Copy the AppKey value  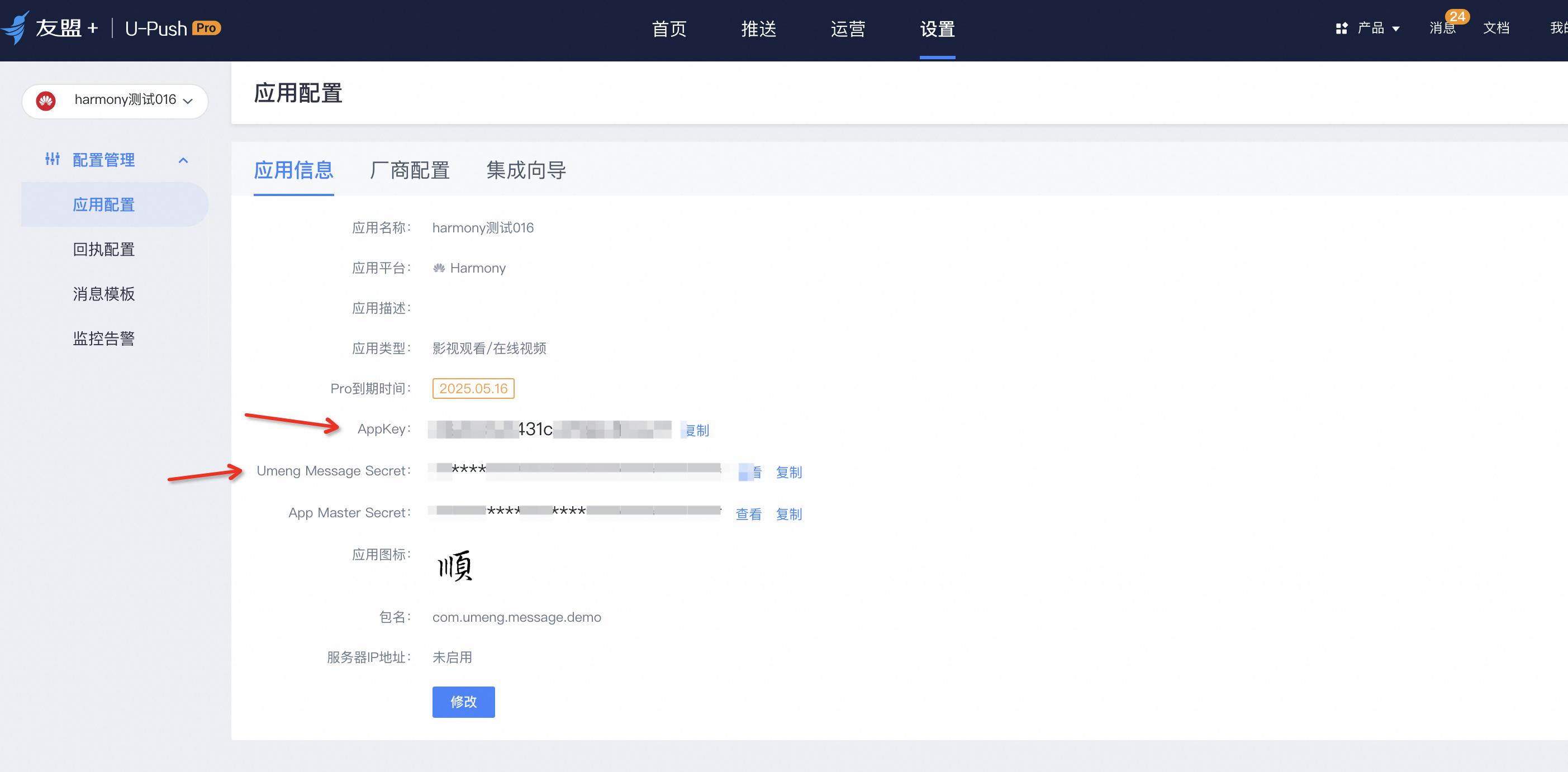[x=697, y=430]
